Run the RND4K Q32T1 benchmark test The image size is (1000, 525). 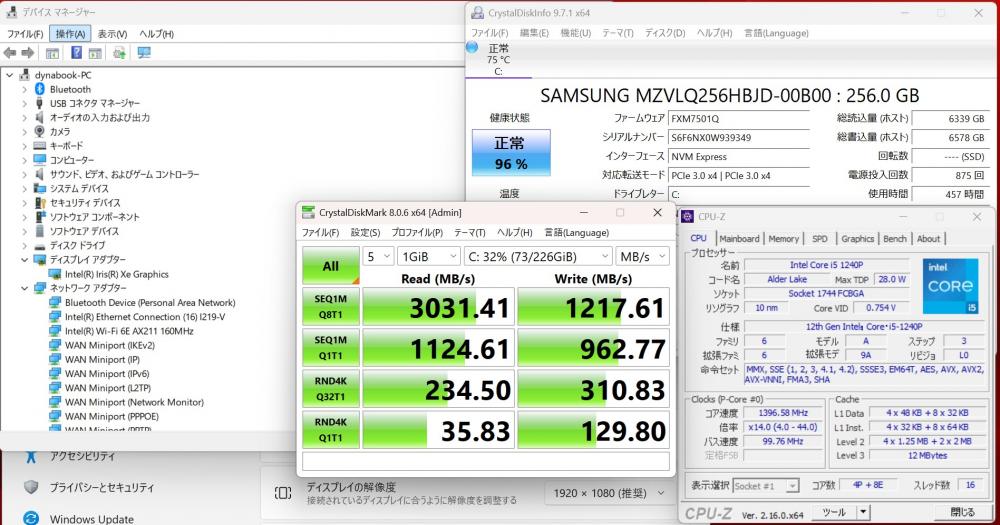pyautogui.click(x=331, y=388)
